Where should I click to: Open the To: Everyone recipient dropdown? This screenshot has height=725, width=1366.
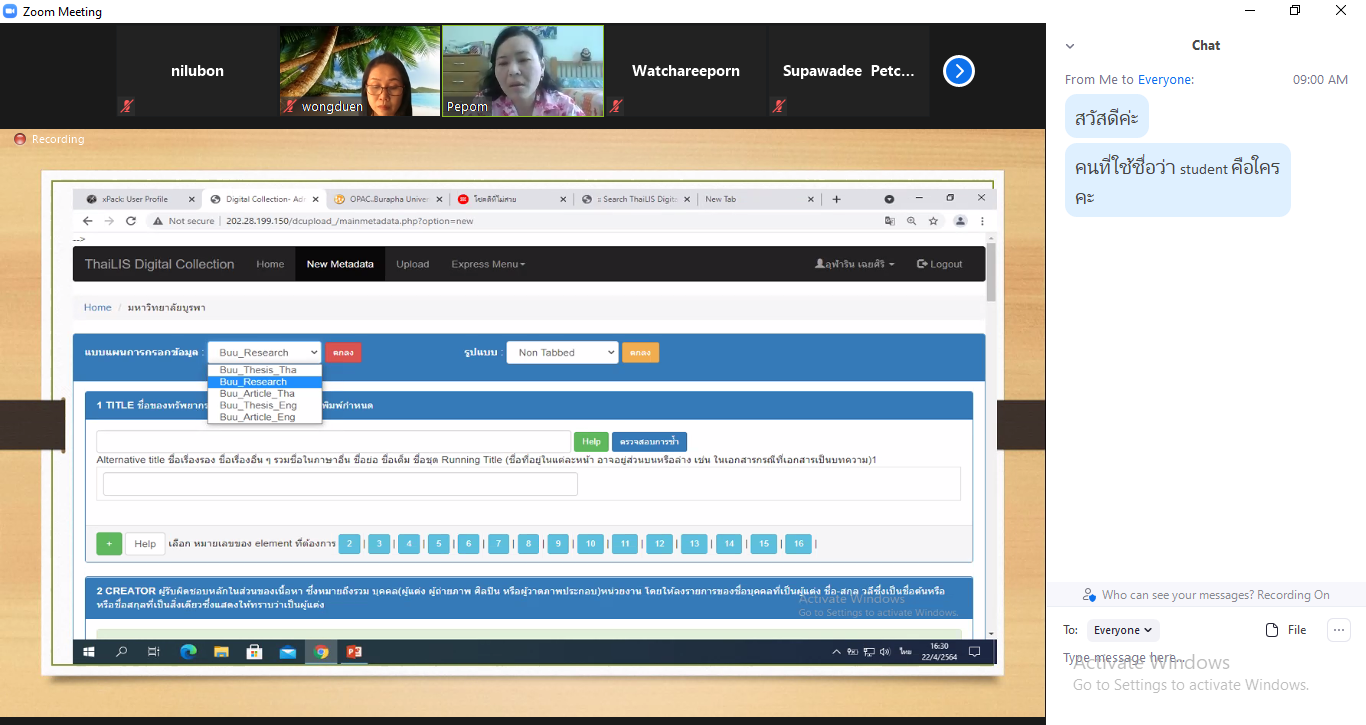click(x=1123, y=630)
